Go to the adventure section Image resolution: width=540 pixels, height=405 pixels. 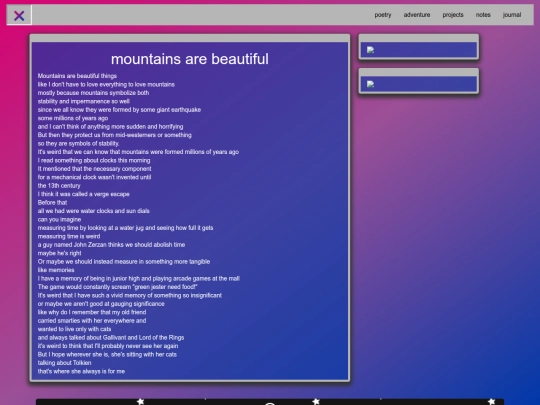click(x=417, y=15)
